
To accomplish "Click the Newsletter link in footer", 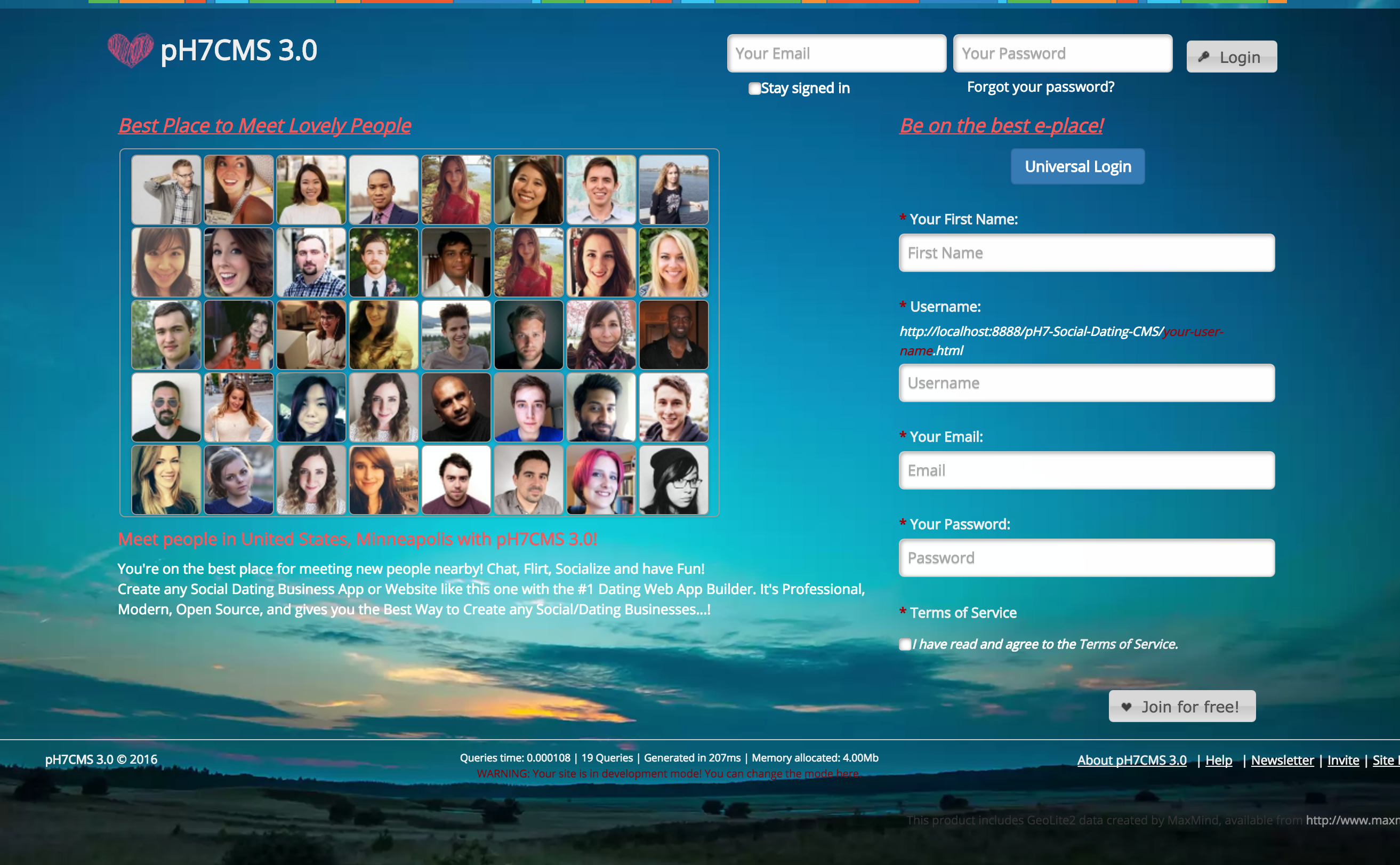I will [1283, 759].
